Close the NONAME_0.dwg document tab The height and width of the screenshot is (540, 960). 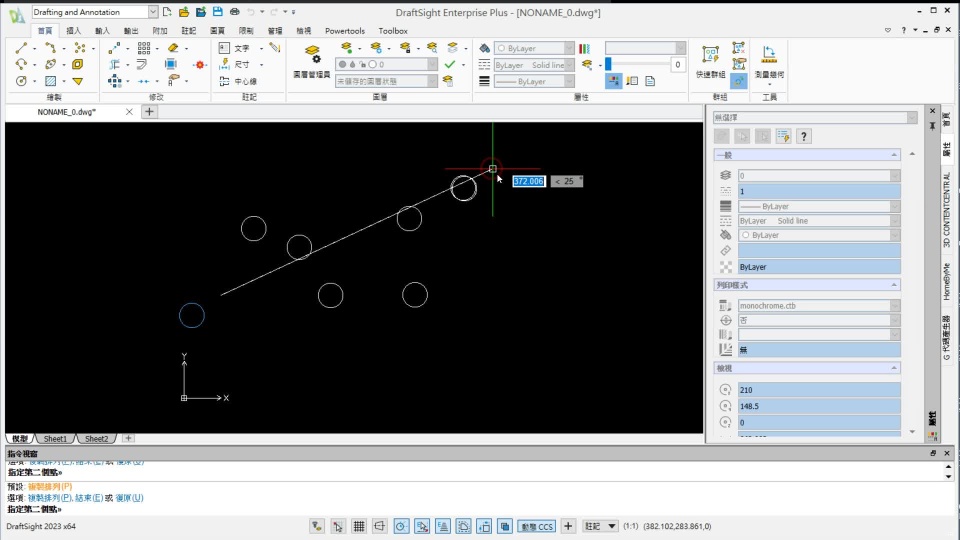click(129, 112)
